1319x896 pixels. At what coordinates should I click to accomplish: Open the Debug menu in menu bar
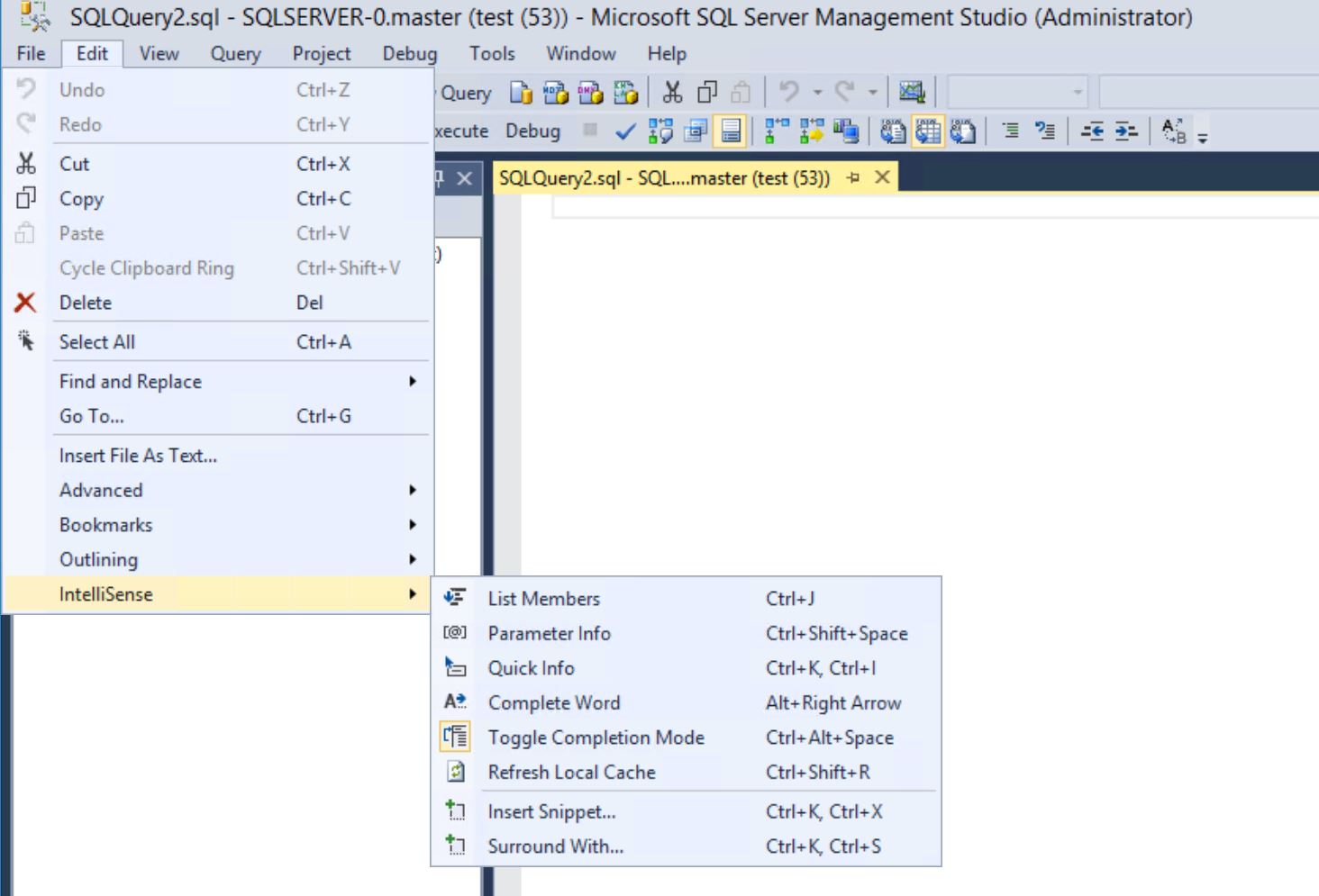(409, 53)
